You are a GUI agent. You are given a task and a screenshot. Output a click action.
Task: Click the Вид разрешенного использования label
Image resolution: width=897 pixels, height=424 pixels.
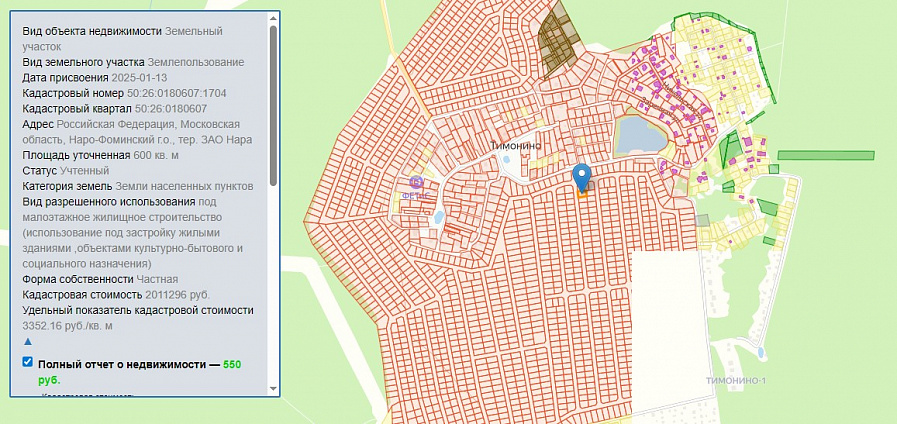point(108,201)
